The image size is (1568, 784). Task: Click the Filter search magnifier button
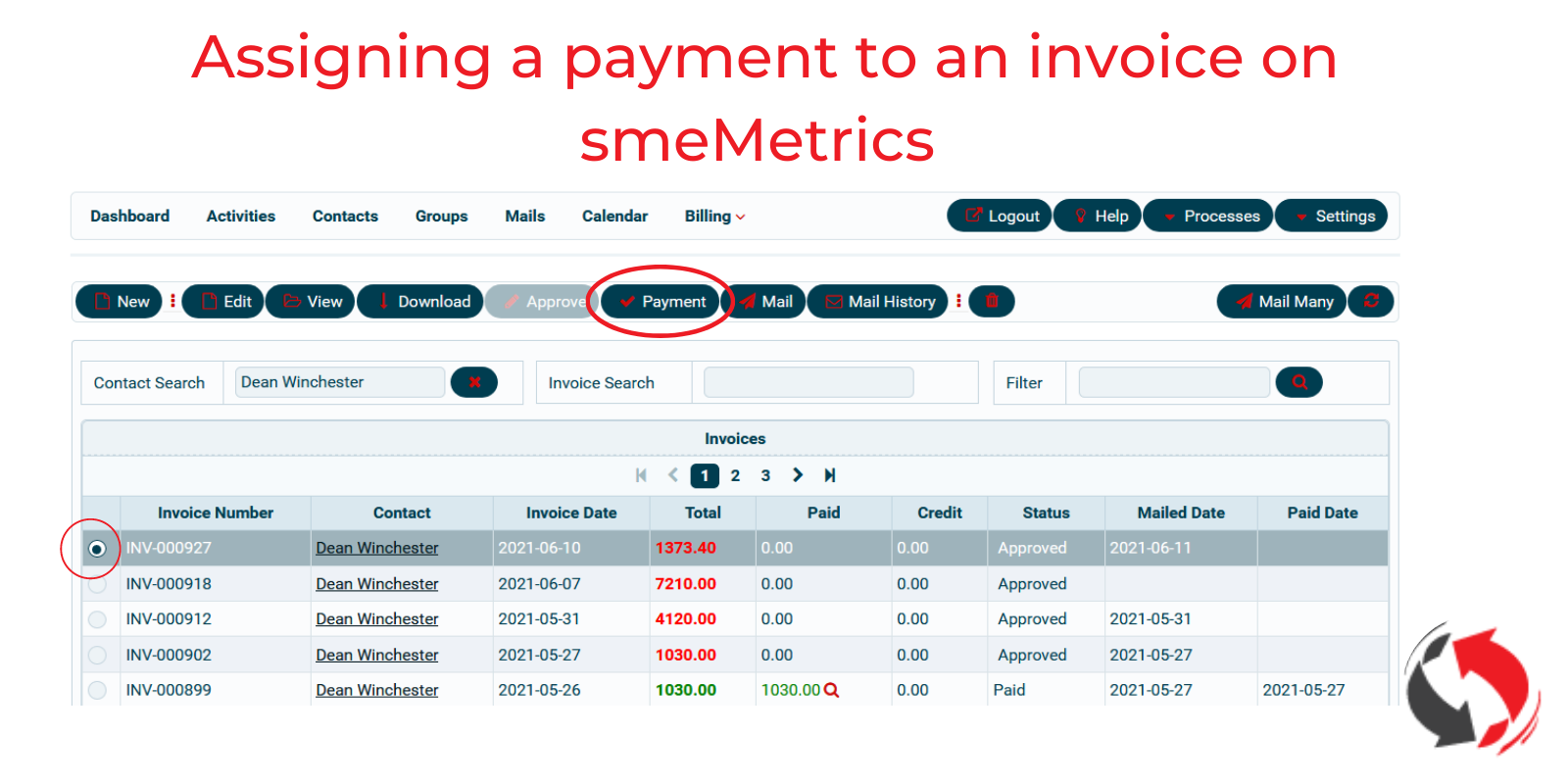pos(1299,382)
